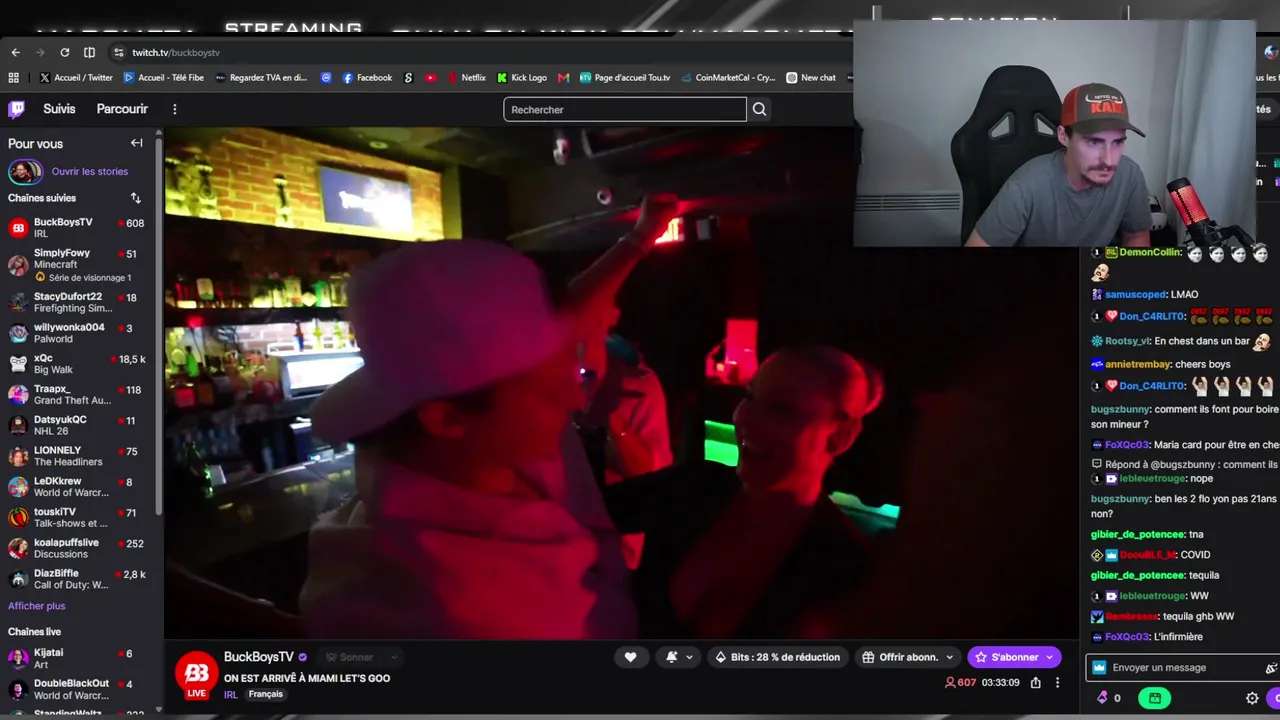Open the Accueil - Télé Fibe bookmark
The image size is (1280, 720).
(163, 77)
